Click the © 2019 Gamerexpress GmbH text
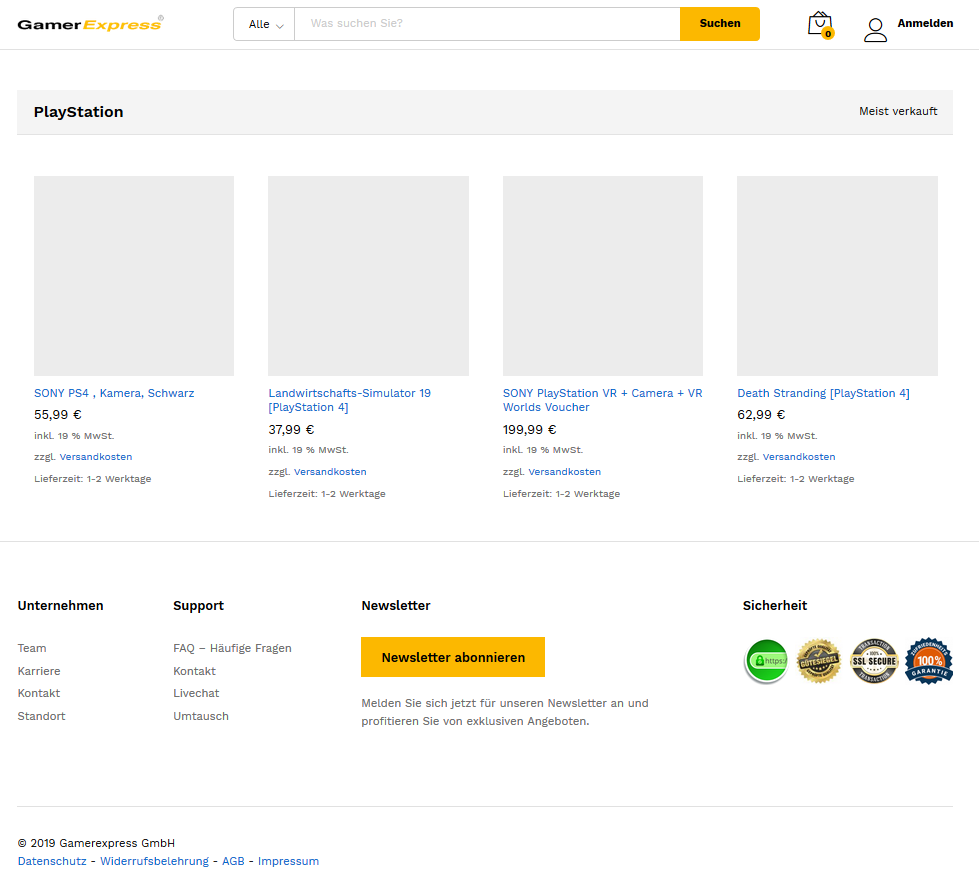This screenshot has width=979, height=878. click(96, 843)
